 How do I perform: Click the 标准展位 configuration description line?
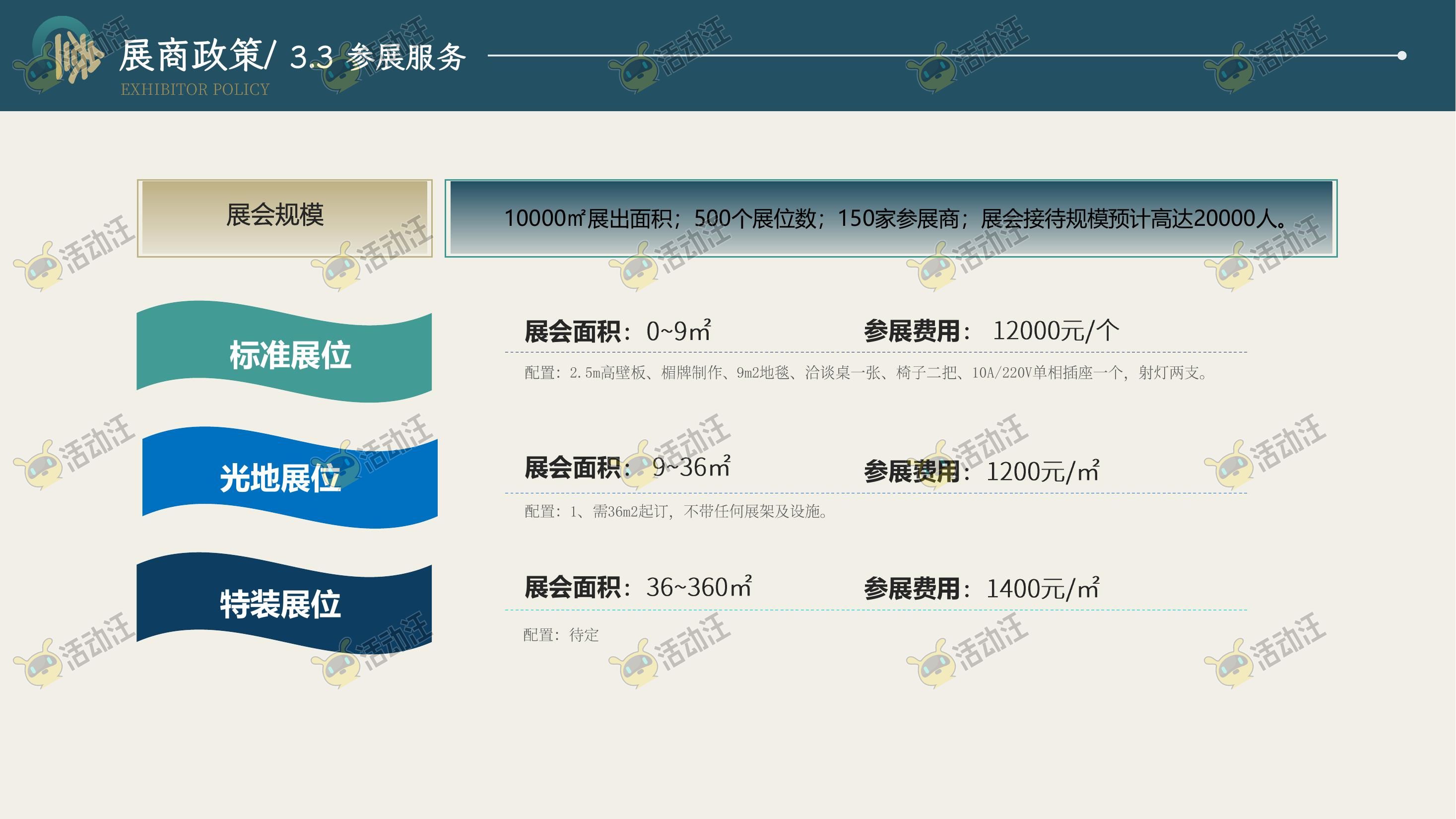tap(865, 373)
